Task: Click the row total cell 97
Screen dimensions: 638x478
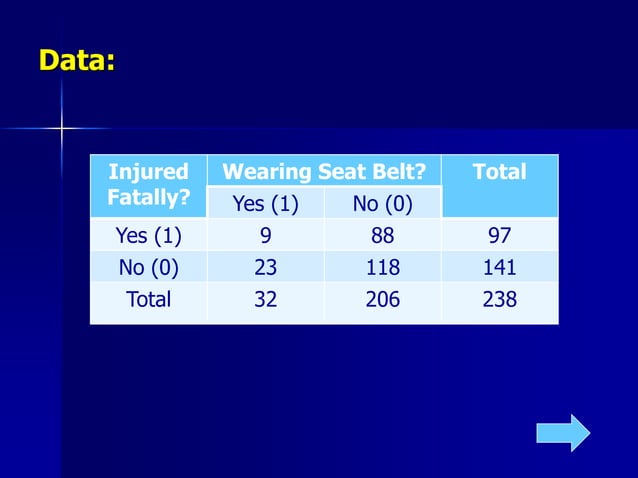Action: 499,236
